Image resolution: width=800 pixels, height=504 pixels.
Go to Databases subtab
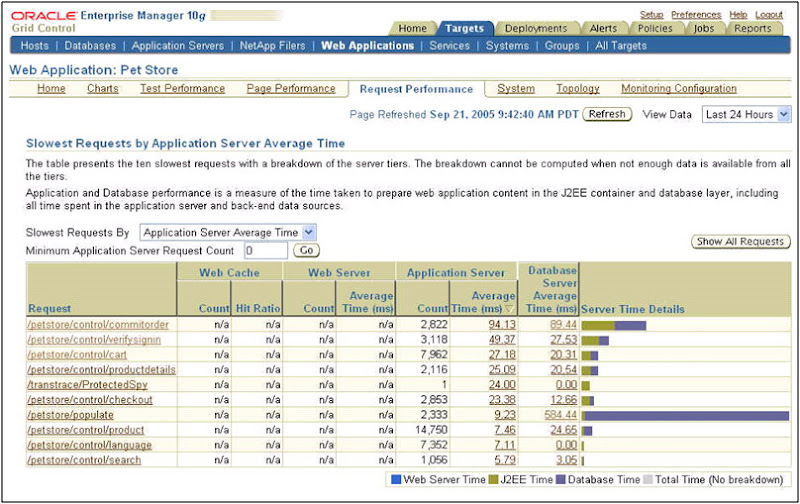click(90, 45)
